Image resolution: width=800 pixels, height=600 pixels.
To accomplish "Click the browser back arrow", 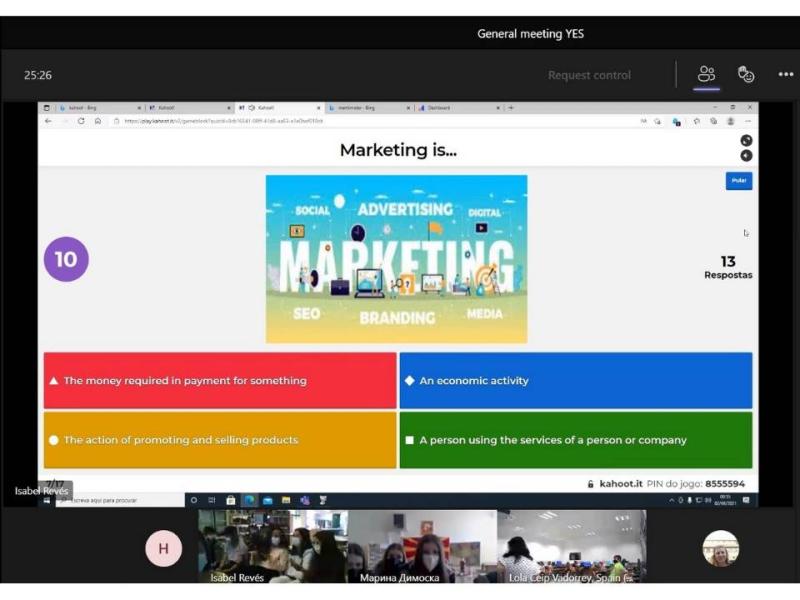I will point(48,121).
